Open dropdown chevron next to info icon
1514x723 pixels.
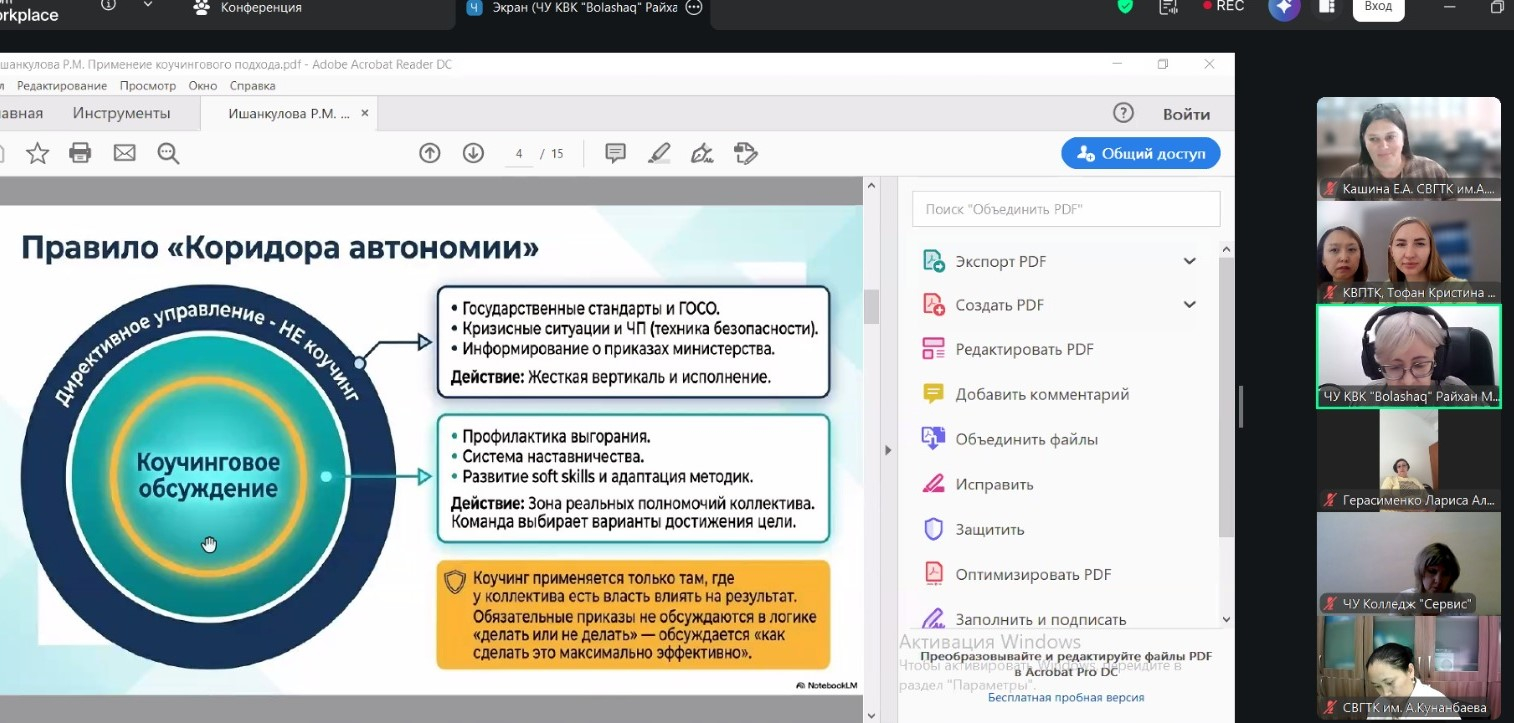148,6
